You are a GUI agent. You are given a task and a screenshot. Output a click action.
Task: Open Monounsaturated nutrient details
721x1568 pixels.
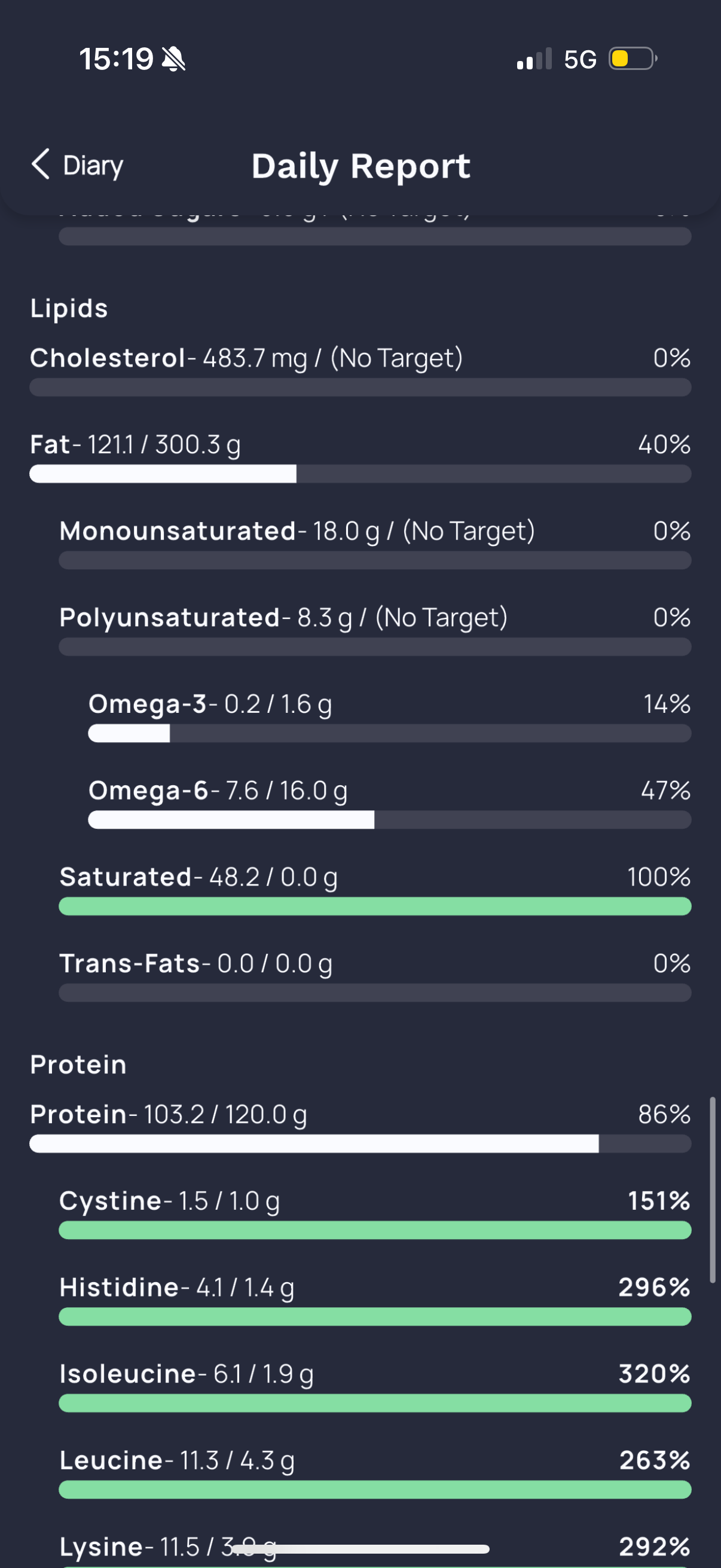tap(375, 543)
